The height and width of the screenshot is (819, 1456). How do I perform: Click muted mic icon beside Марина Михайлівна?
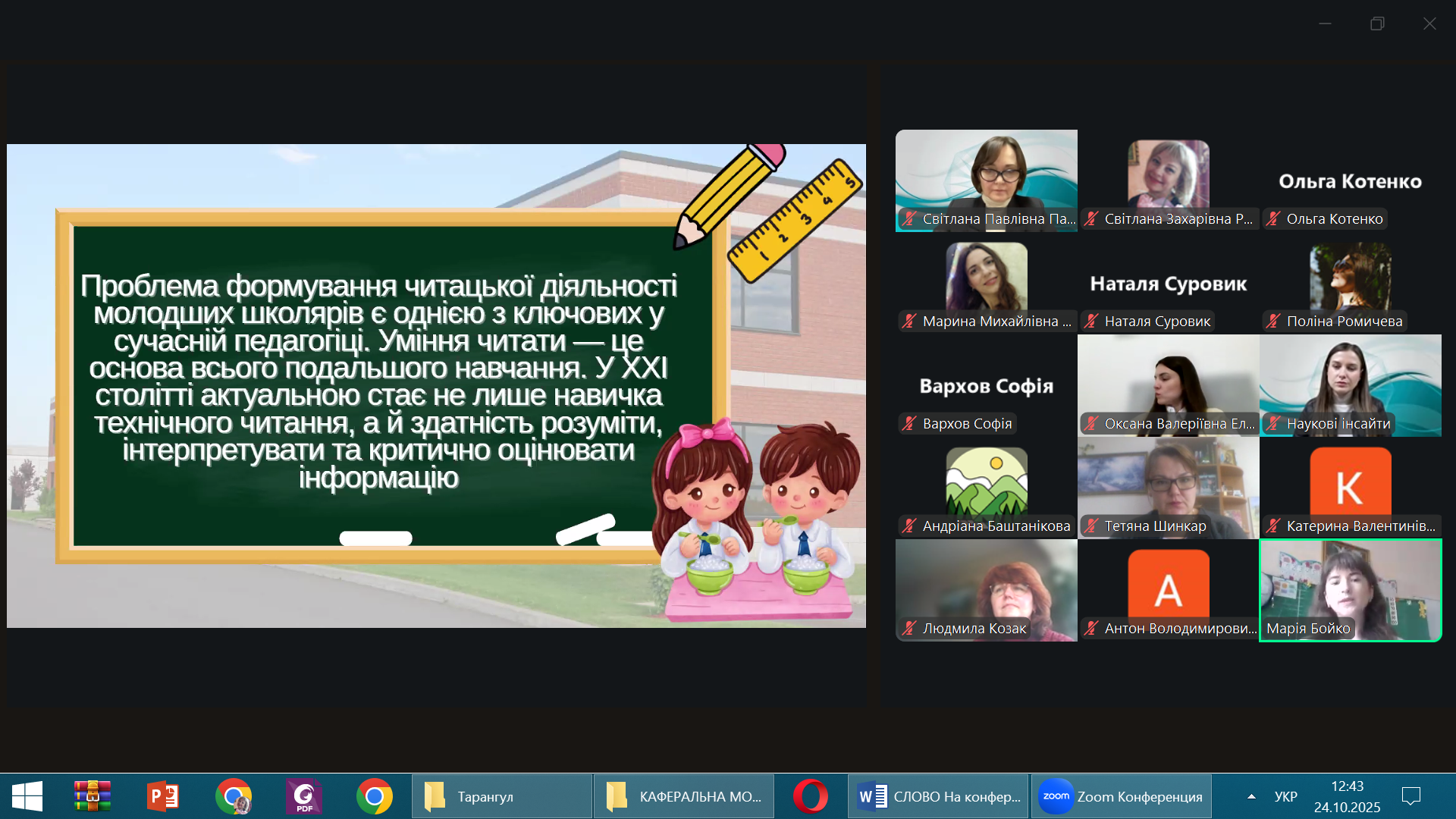[x=909, y=322]
